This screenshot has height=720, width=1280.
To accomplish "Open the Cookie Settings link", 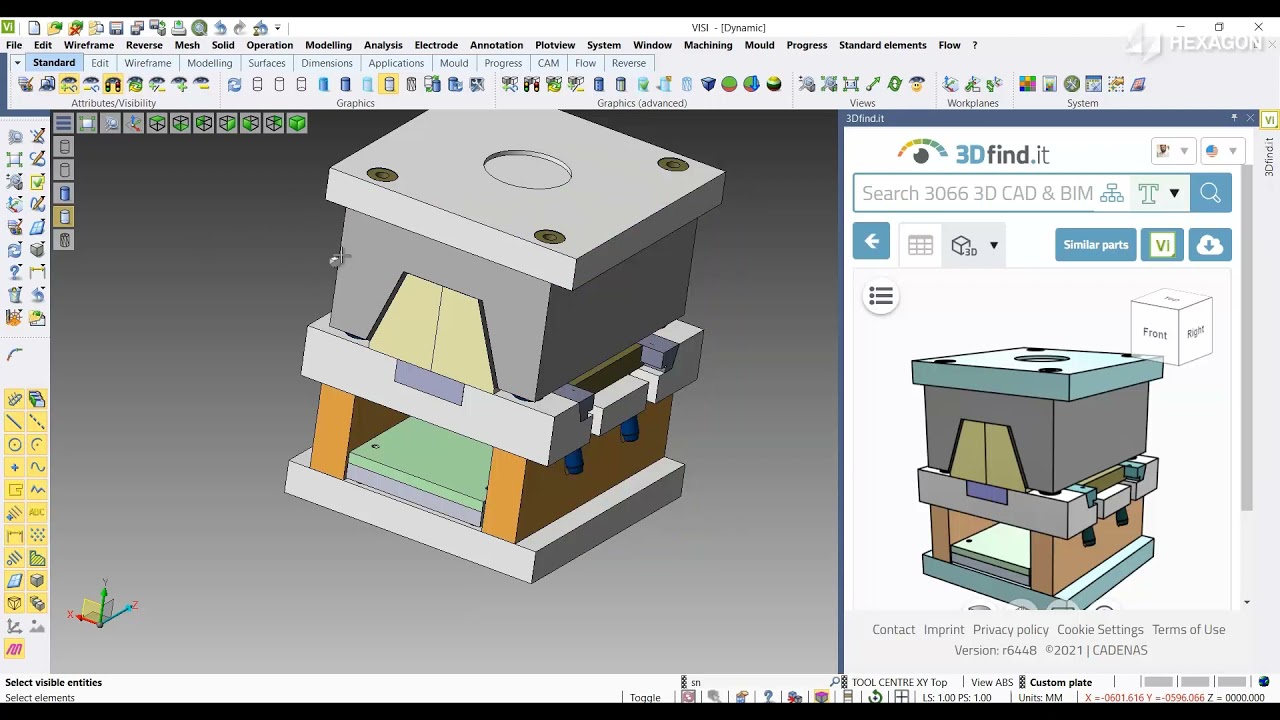I will coord(1100,629).
